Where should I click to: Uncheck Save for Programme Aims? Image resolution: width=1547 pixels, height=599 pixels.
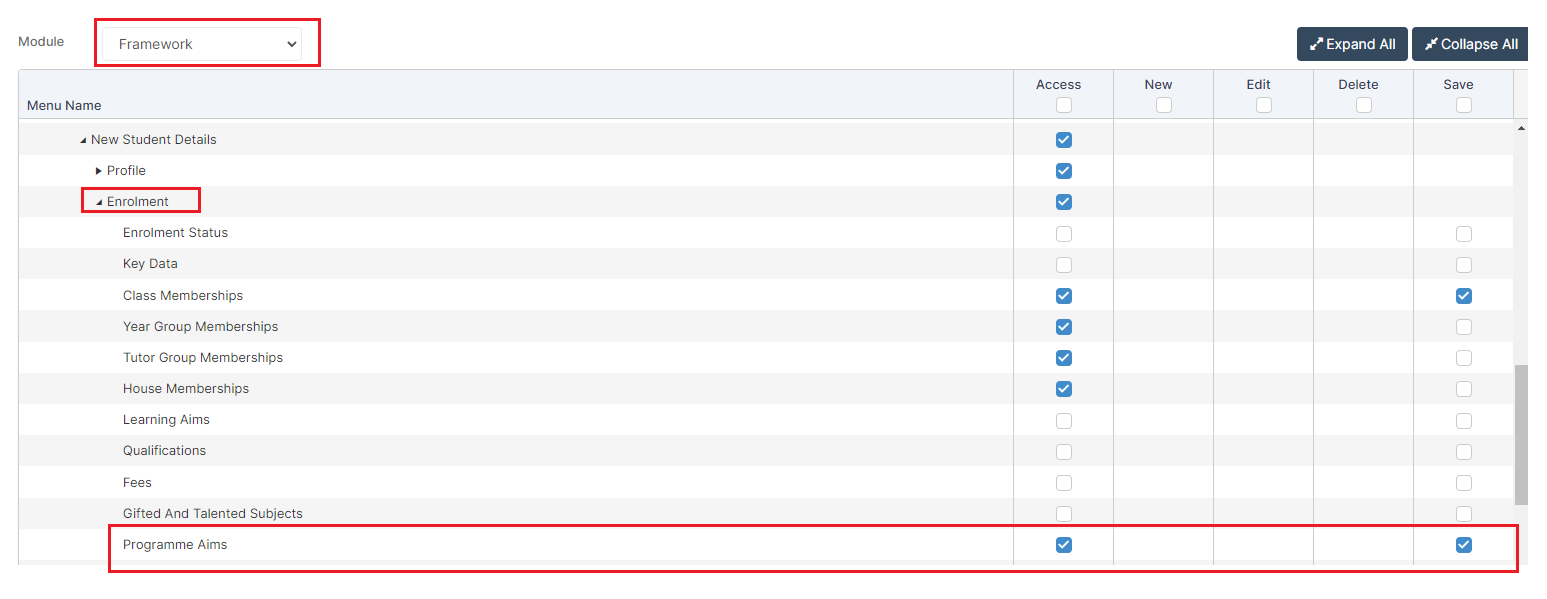(x=1464, y=545)
